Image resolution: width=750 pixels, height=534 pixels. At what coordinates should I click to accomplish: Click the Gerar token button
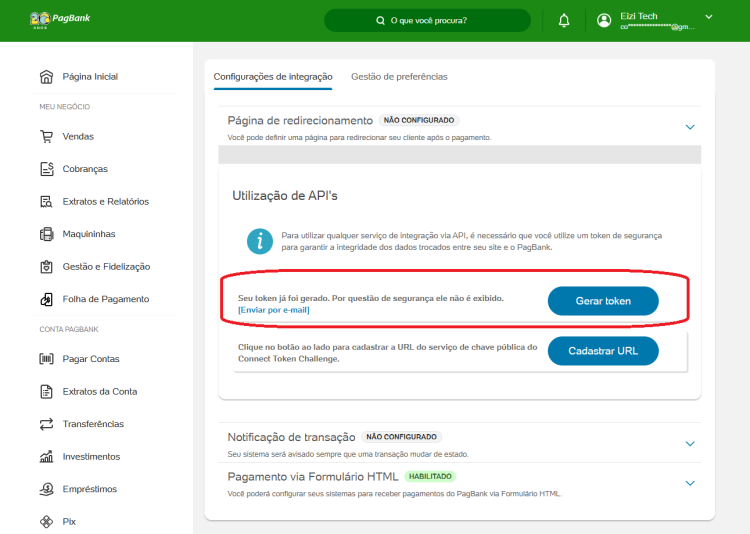603,301
